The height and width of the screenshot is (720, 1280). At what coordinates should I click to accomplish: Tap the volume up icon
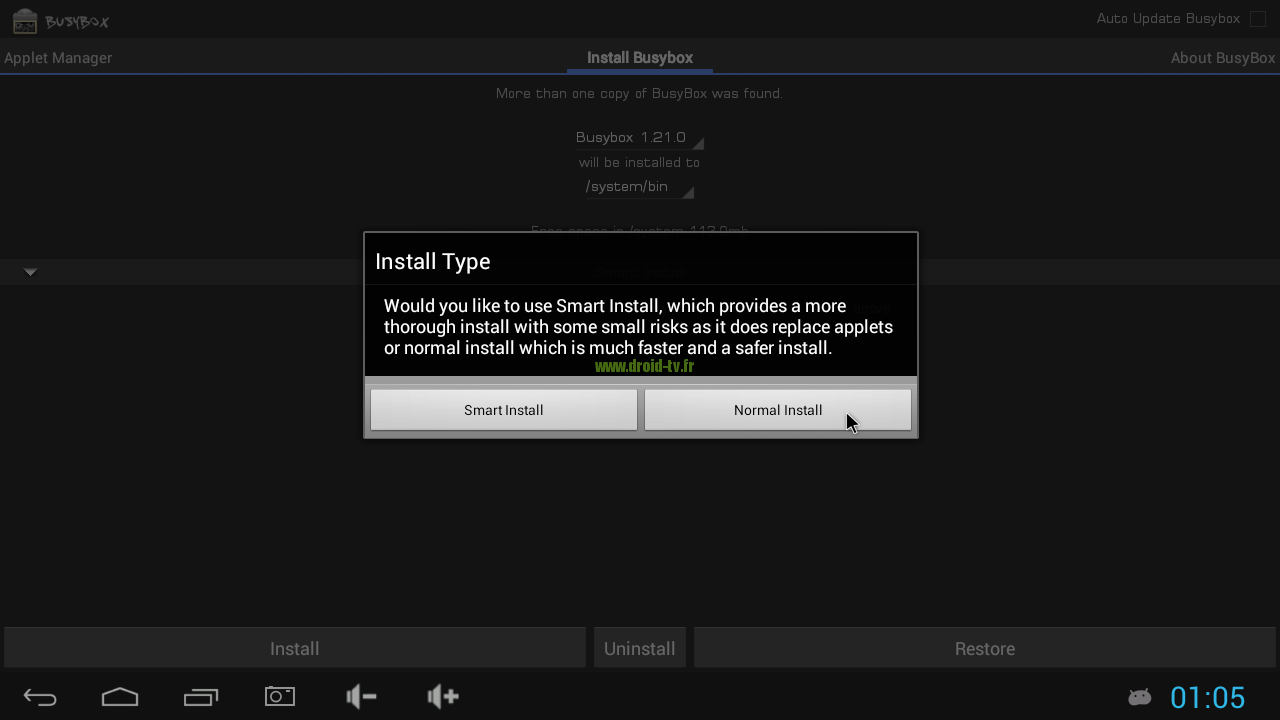(442, 696)
